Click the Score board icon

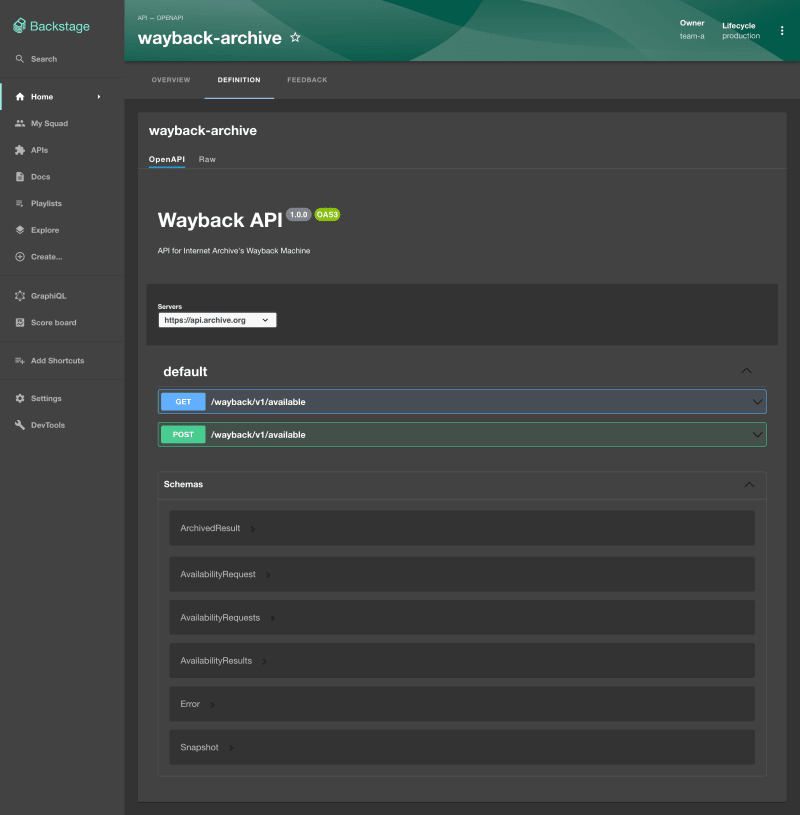coord(20,322)
